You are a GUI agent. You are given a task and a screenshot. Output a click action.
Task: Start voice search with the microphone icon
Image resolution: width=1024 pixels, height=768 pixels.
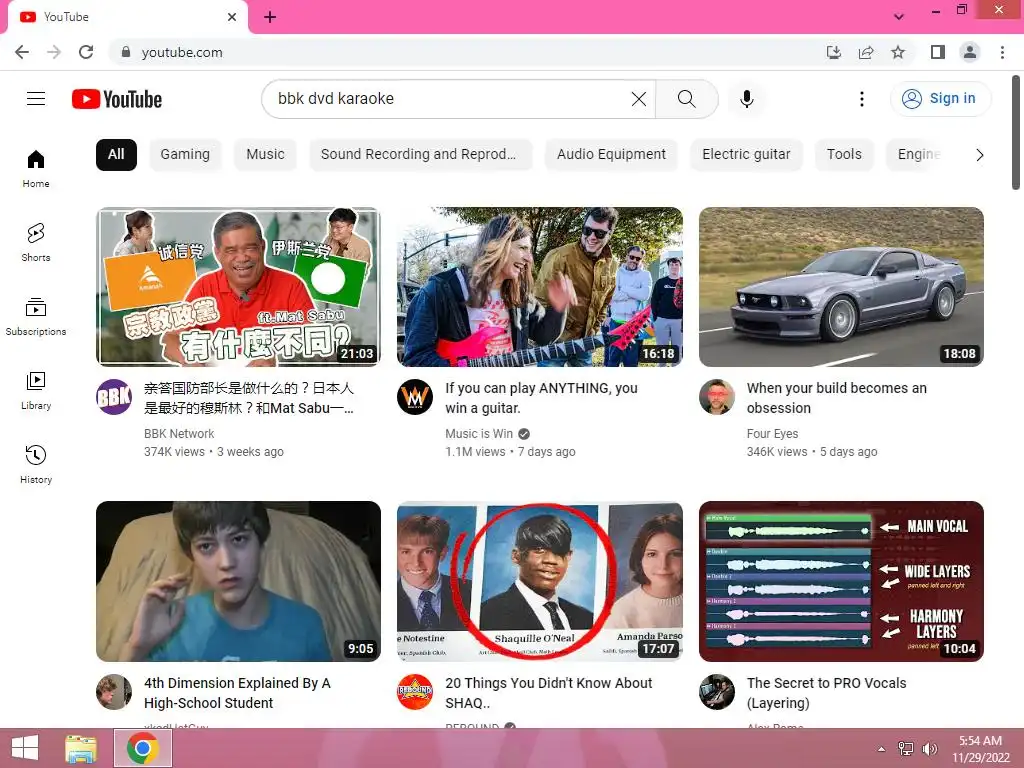[x=746, y=99]
